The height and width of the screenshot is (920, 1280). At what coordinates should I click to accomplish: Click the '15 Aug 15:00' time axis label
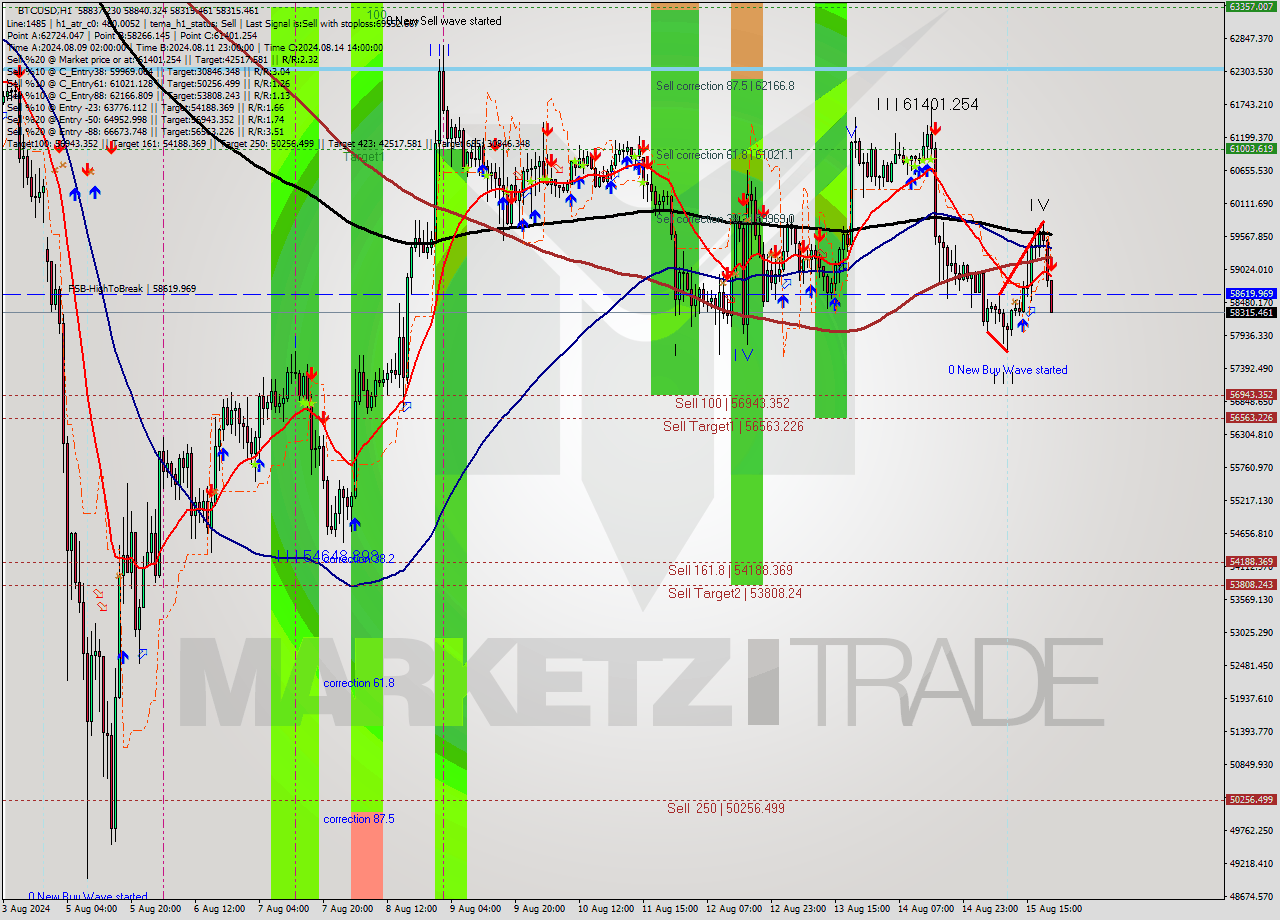click(1053, 910)
